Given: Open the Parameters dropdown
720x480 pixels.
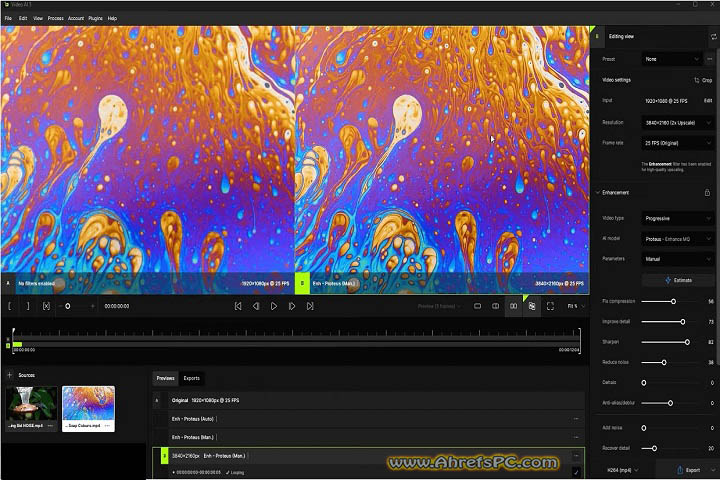Looking at the screenshot, I should [x=677, y=259].
